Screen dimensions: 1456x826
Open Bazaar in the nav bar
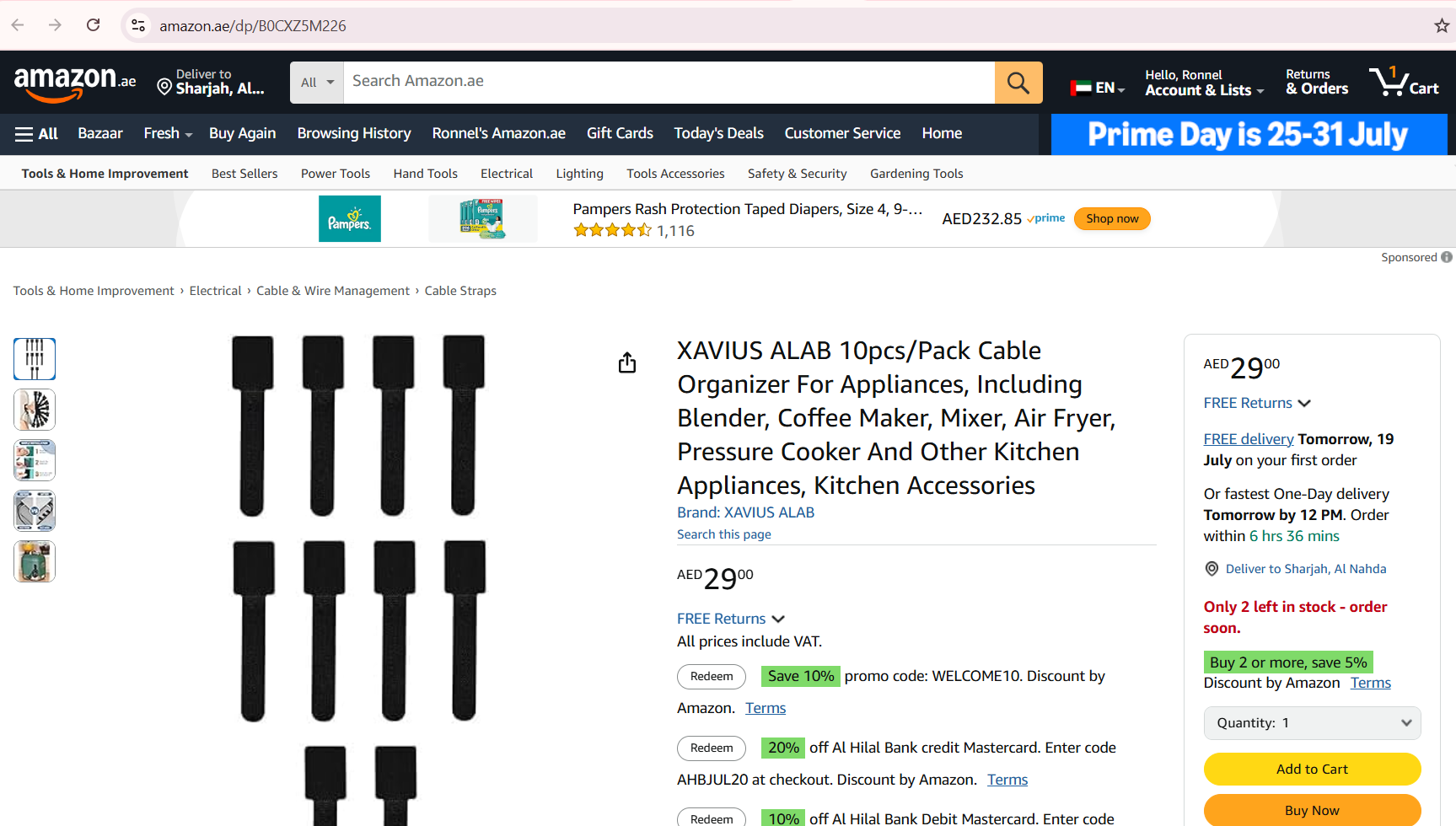coord(100,133)
